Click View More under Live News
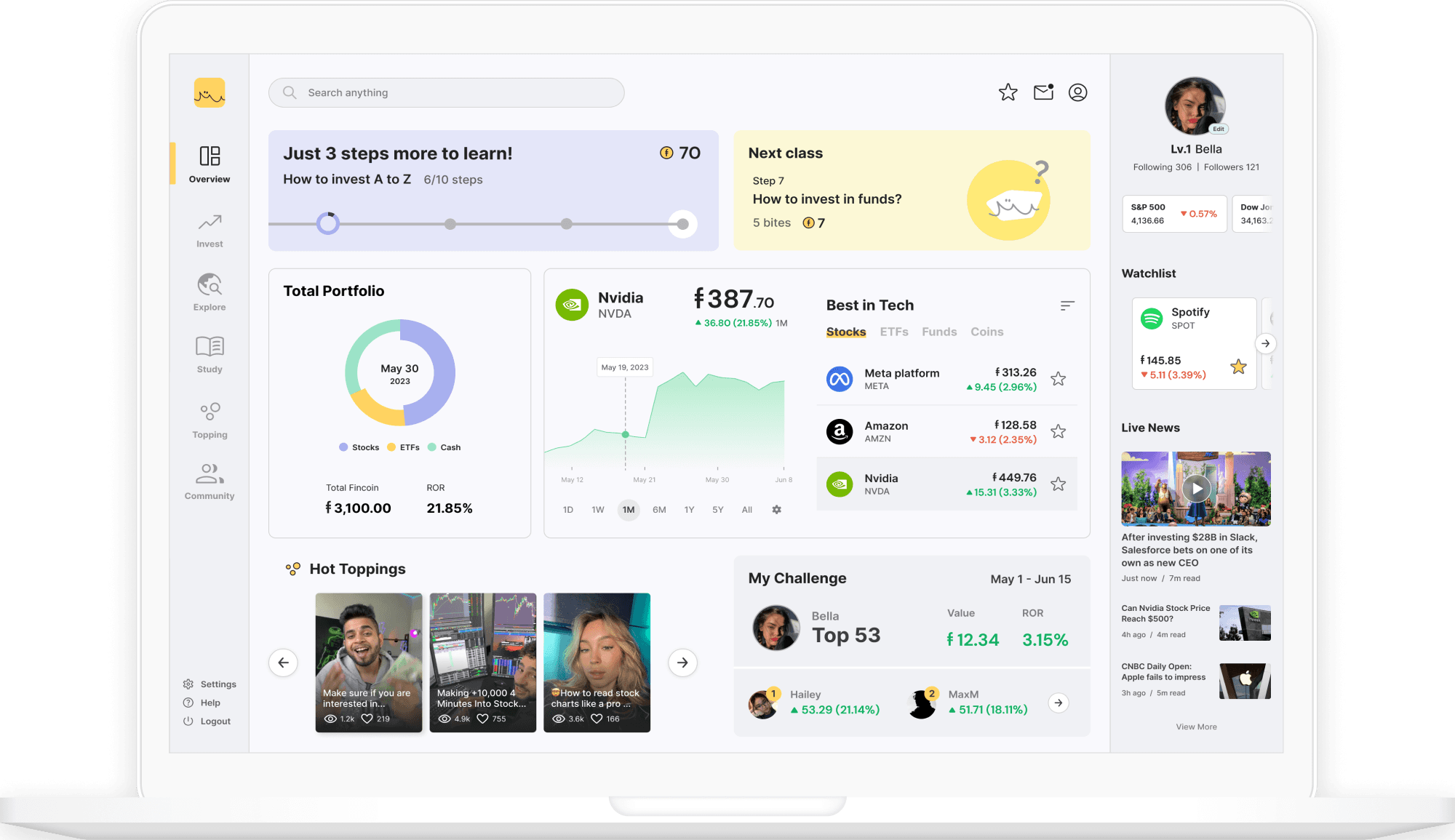The width and height of the screenshot is (1455, 840). point(1196,727)
